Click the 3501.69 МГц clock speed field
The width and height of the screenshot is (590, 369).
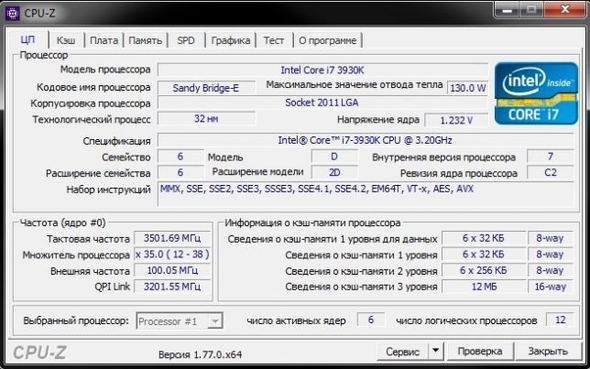point(172,238)
